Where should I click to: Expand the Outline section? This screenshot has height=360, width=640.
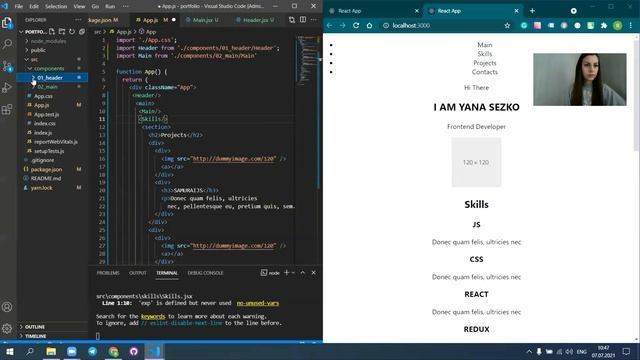(x=35, y=327)
